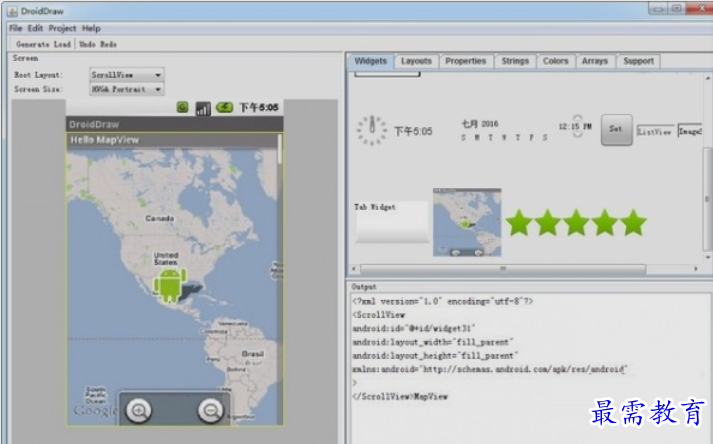Screen dimensions: 713x444
Task: Click the fifth rating bar star
Action: coord(633,222)
